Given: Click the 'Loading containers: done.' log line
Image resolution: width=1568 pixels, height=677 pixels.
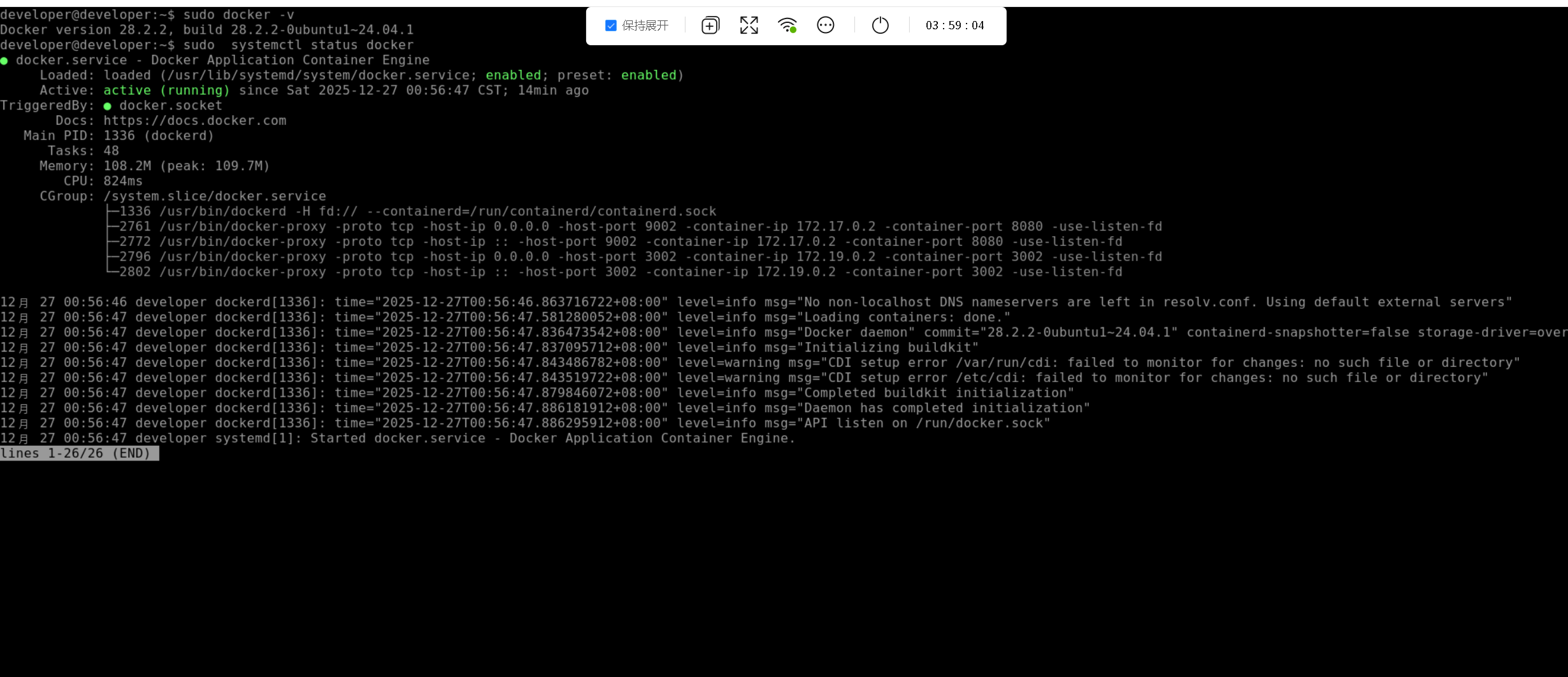Looking at the screenshot, I should click(505, 318).
